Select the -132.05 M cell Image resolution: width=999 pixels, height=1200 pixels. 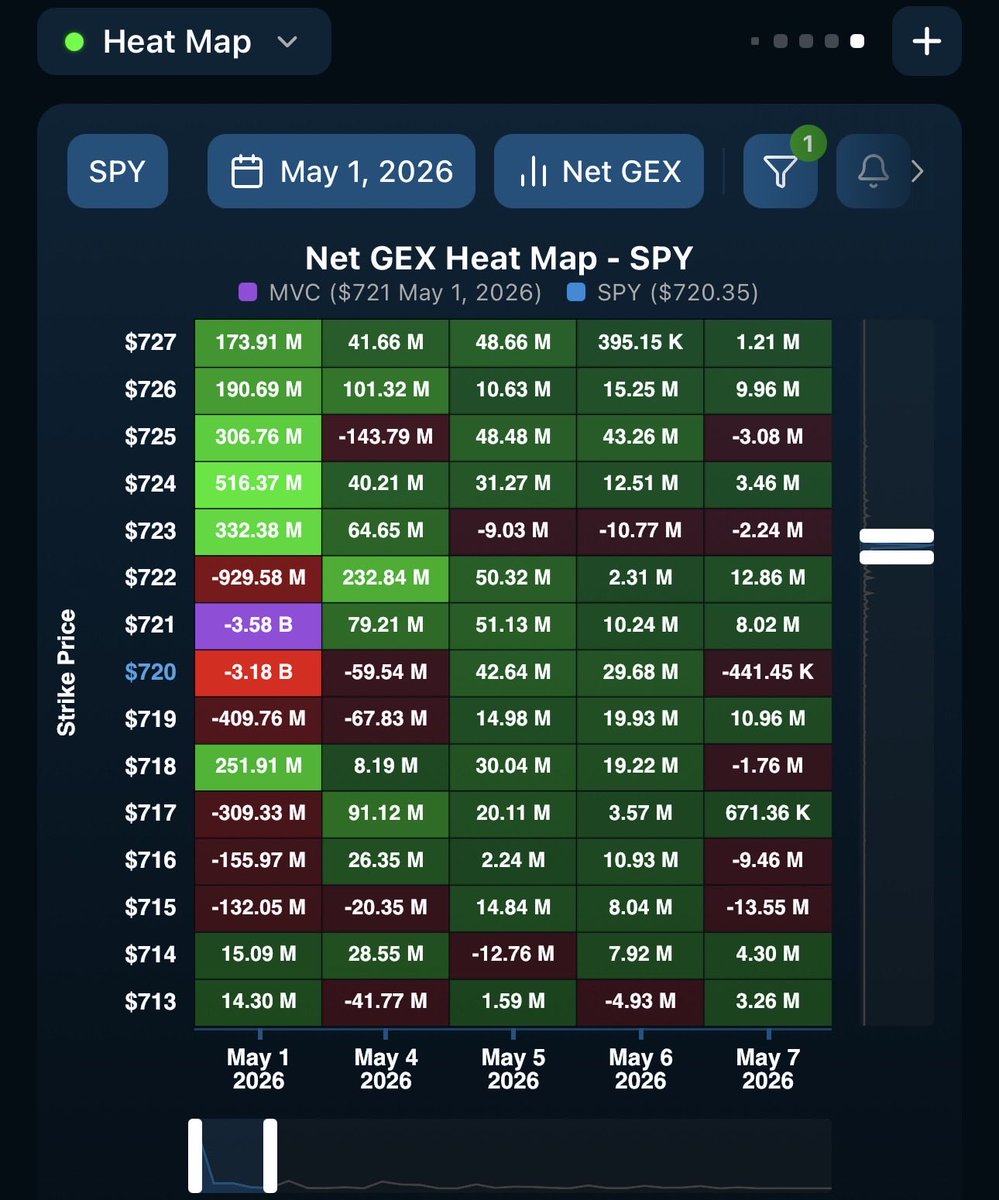pyautogui.click(x=258, y=907)
